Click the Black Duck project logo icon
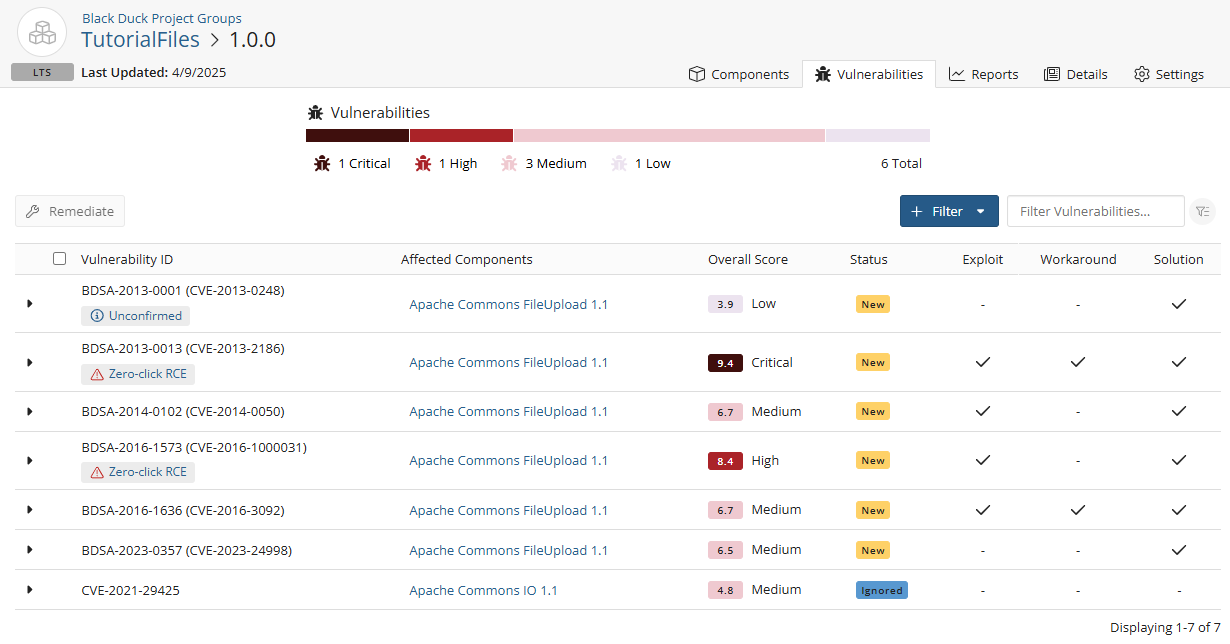Image resolution: width=1230 pixels, height=644 pixels. (x=41, y=31)
